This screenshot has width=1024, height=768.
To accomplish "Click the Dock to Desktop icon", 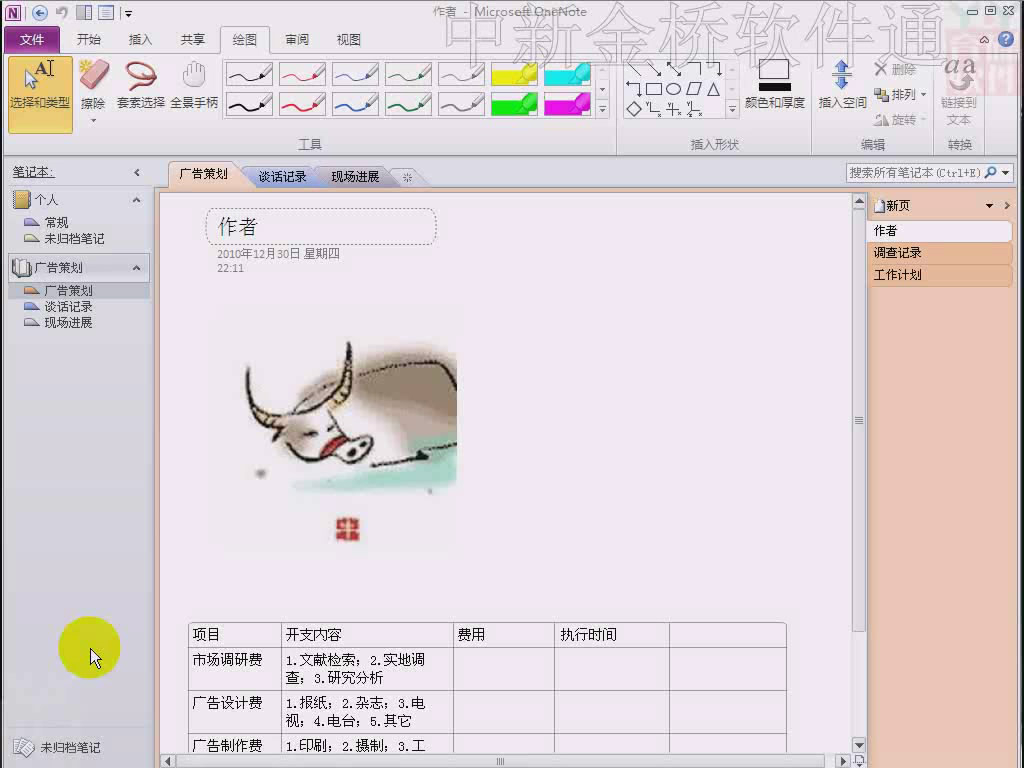I will pos(84,12).
